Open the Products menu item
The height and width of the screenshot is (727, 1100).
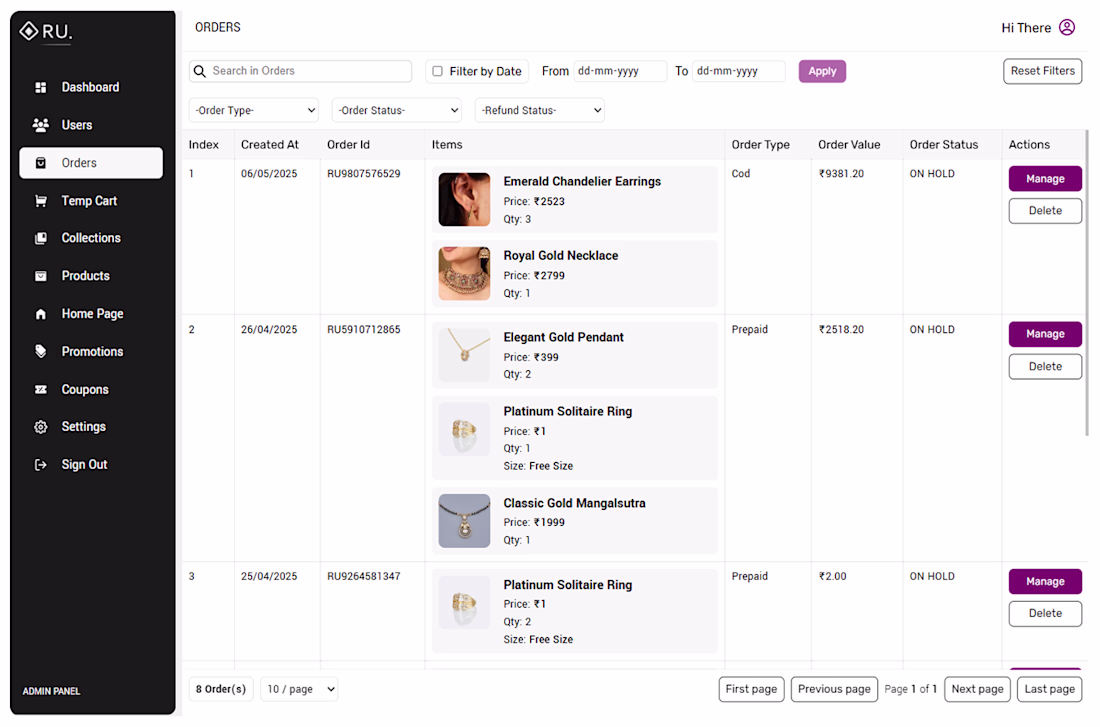85,276
